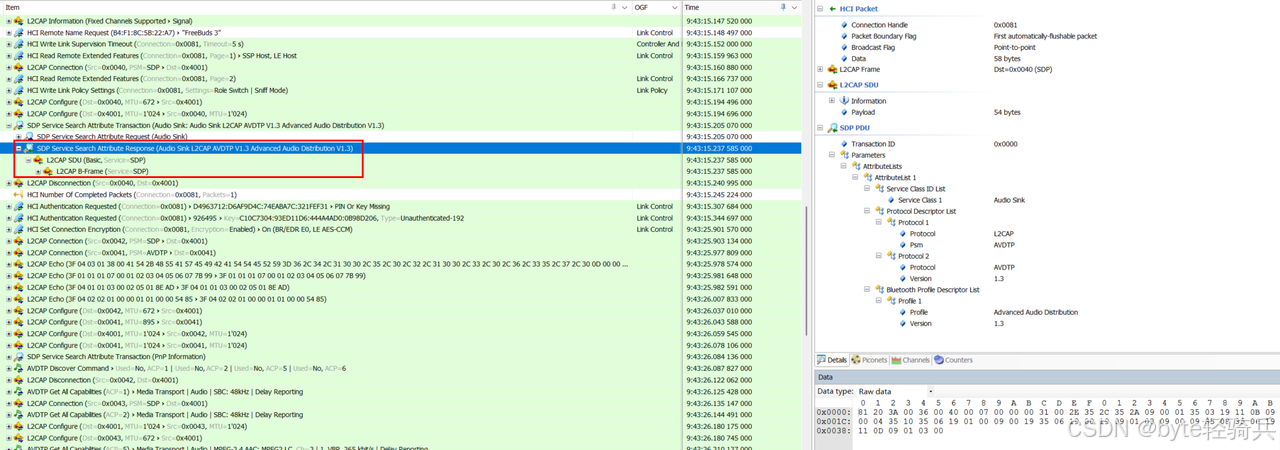Collapse the Protocol Descriptor List node
Viewport: 1280px width, 450px height.
[x=866, y=211]
